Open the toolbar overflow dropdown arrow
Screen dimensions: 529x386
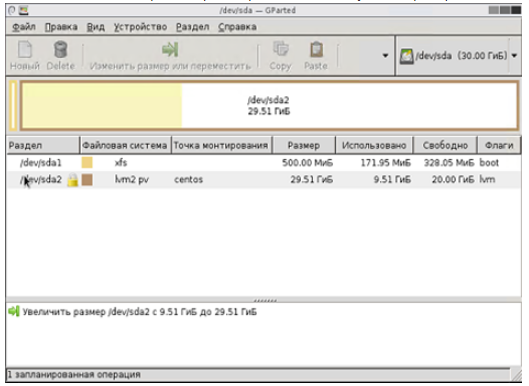pyautogui.click(x=385, y=55)
